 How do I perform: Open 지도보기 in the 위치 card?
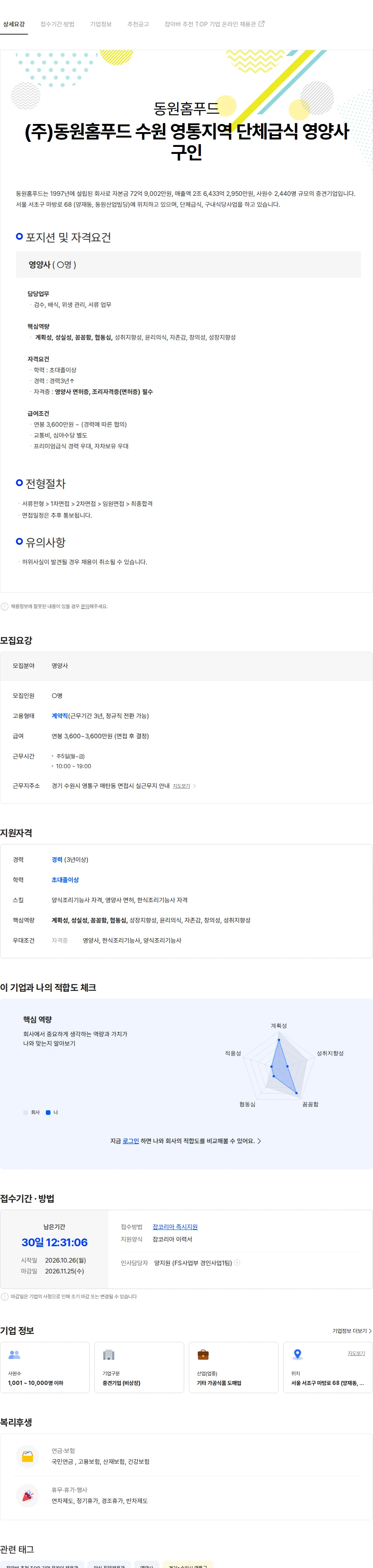[x=356, y=1353]
